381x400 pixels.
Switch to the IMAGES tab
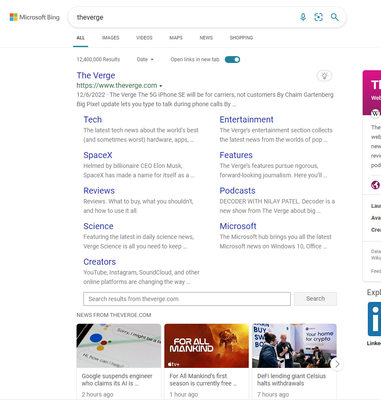click(110, 38)
